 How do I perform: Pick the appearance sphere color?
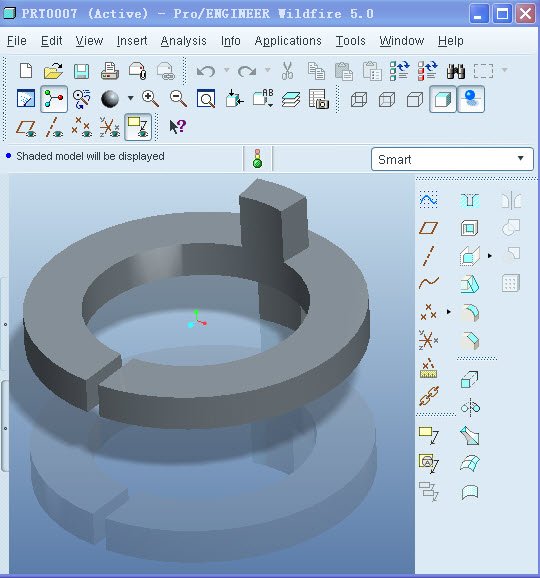(x=110, y=99)
